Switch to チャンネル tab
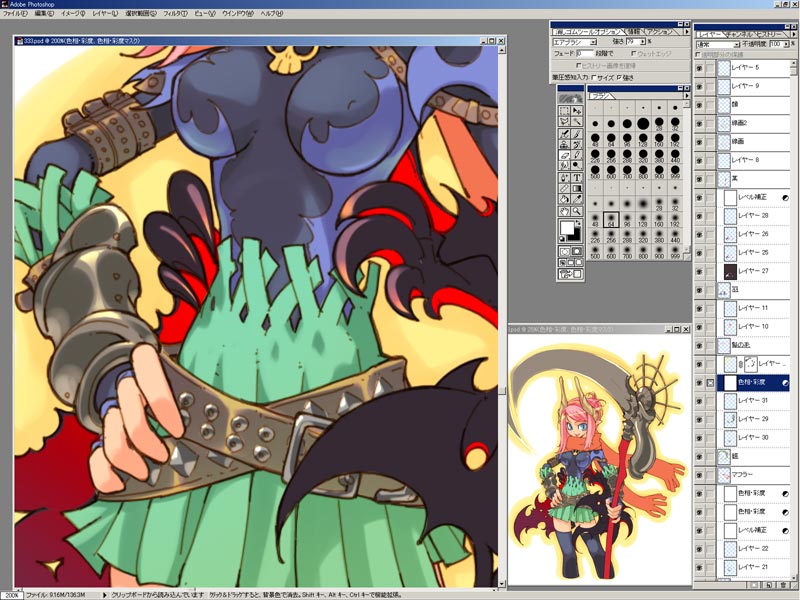The height and width of the screenshot is (600, 800). [740, 34]
